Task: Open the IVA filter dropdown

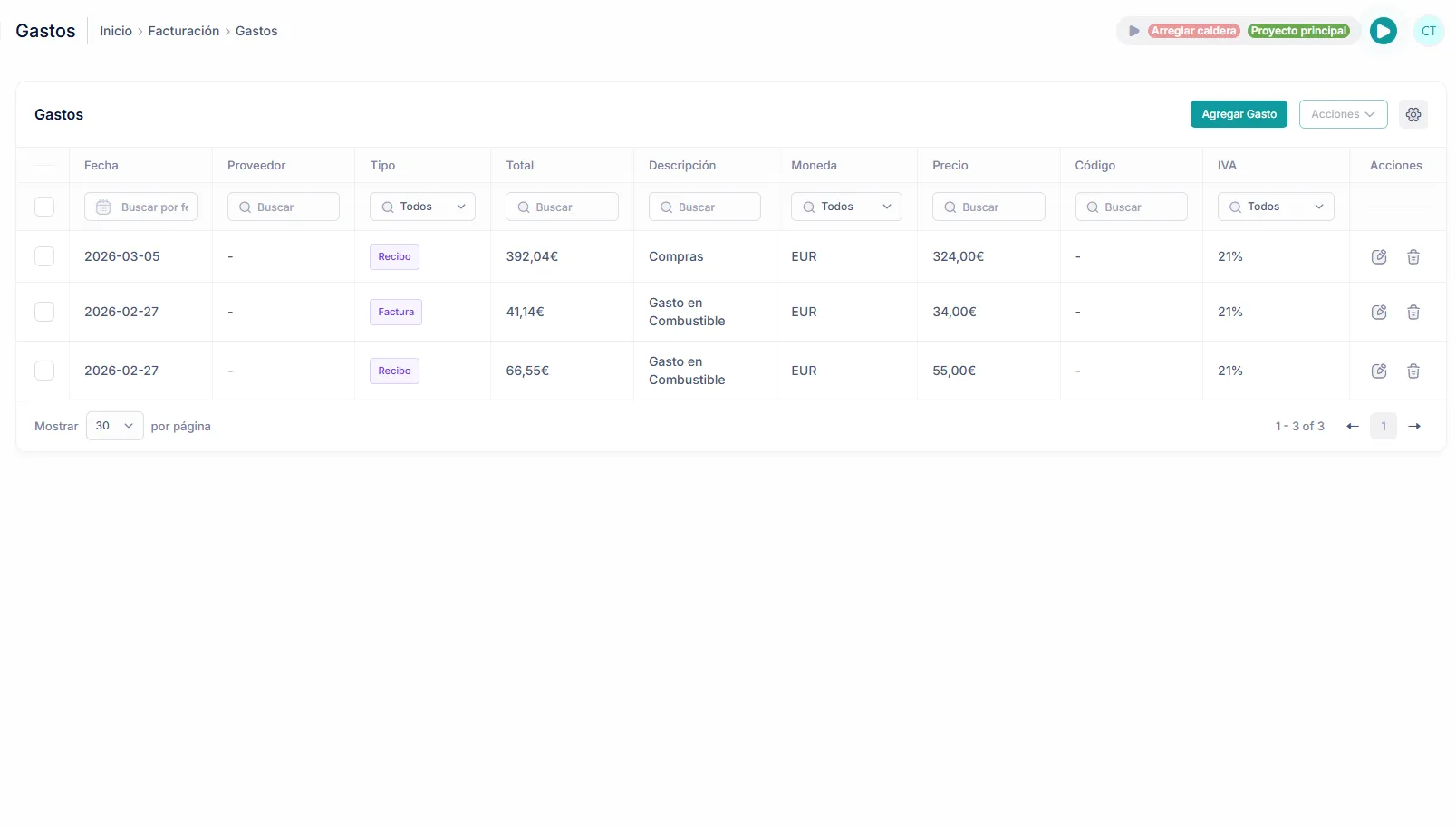Action: tap(1275, 207)
